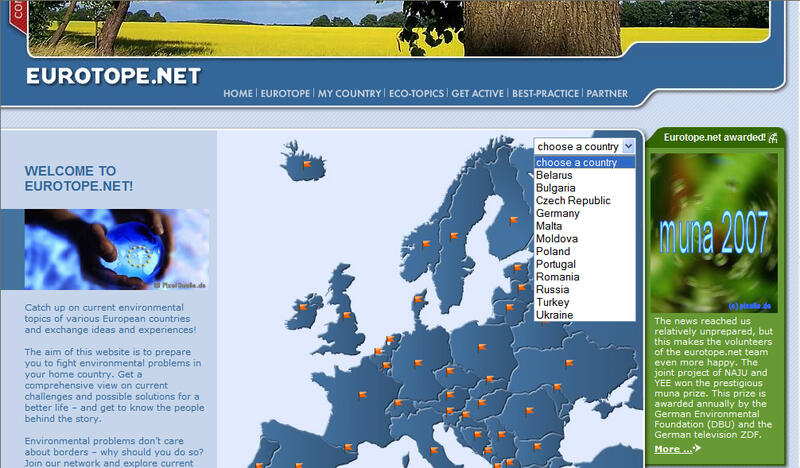Open the muna 2007 award image

pyautogui.click(x=713, y=232)
